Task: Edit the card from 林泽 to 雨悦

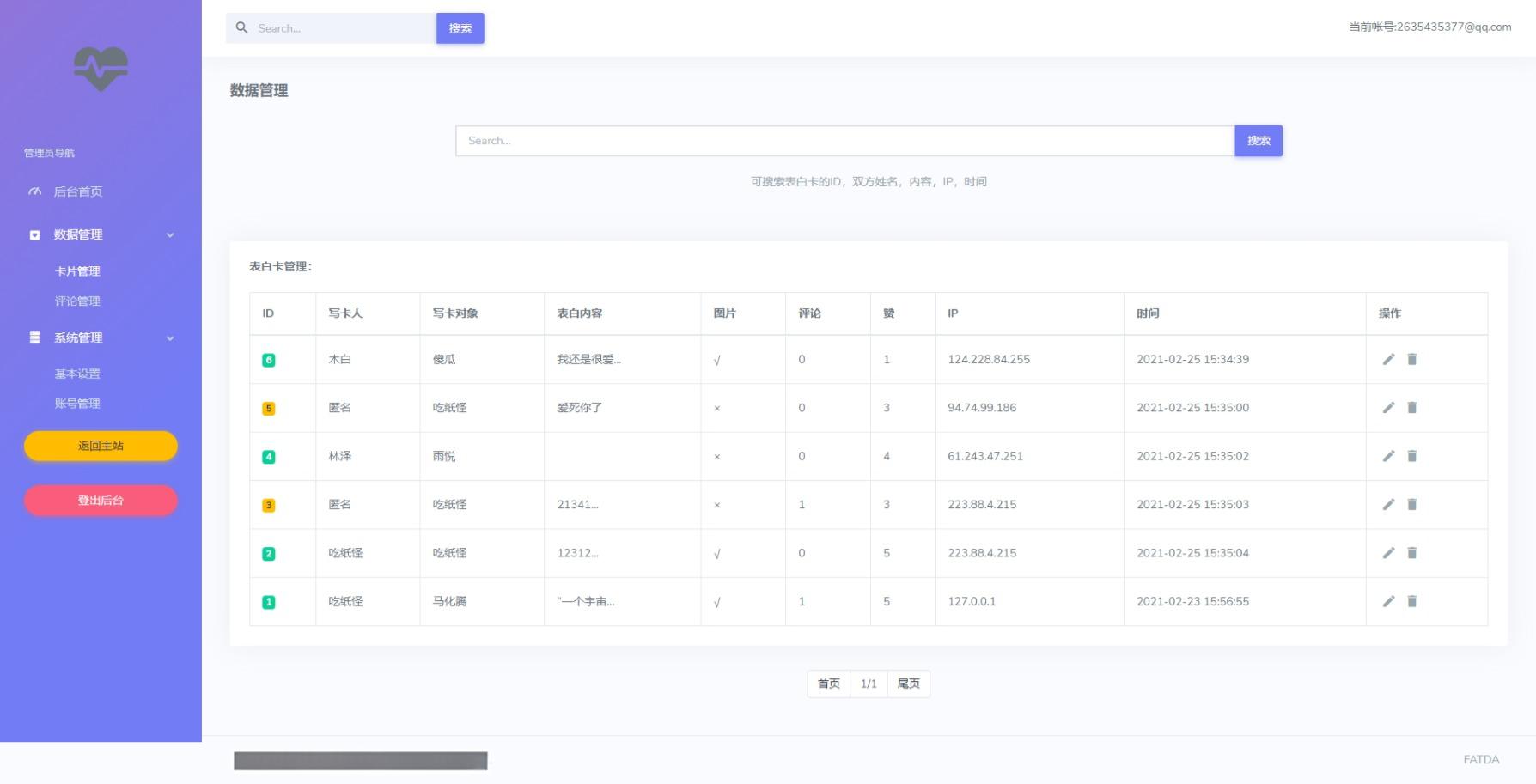Action: click(1388, 456)
